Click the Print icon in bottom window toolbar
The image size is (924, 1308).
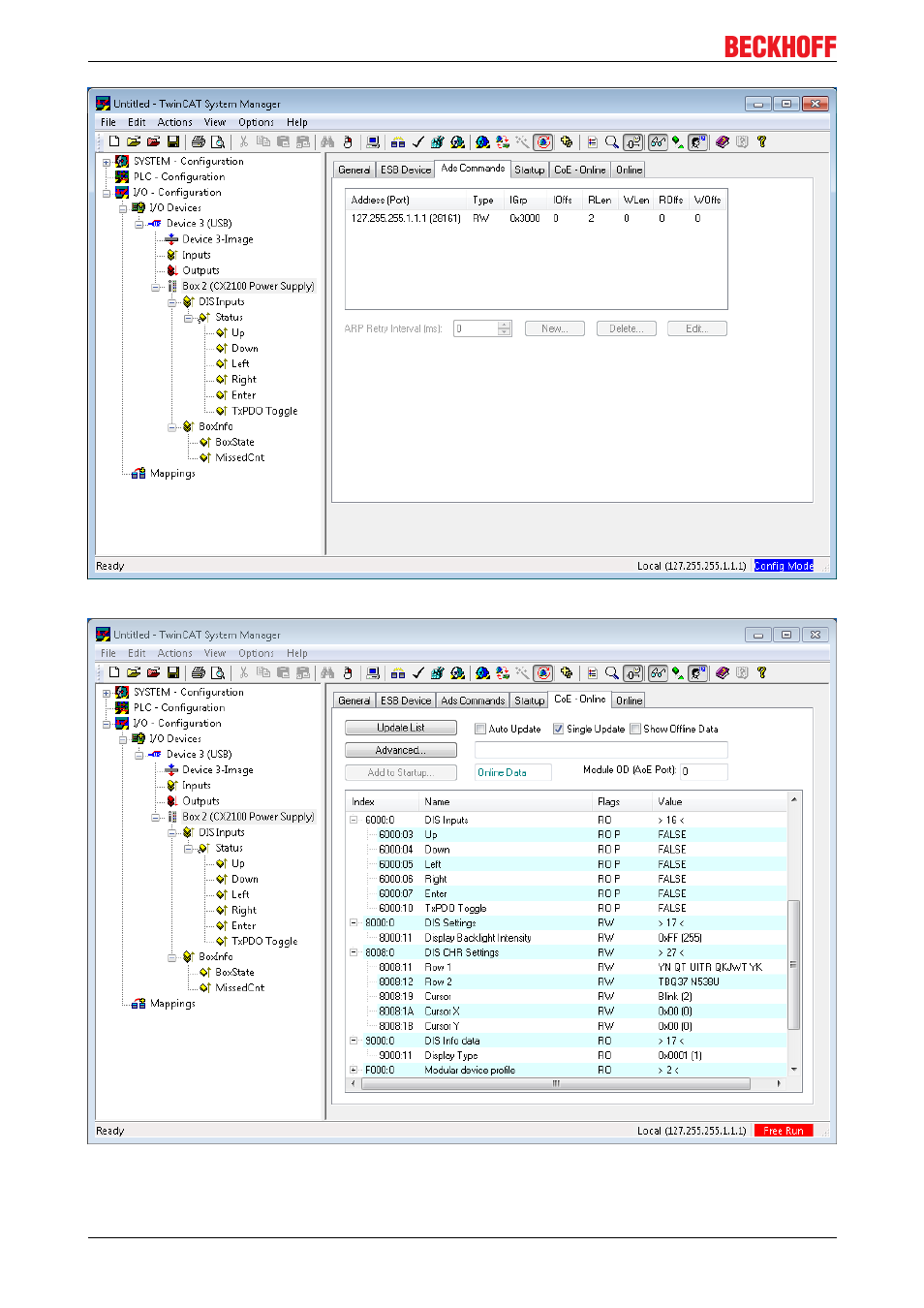tap(199, 672)
